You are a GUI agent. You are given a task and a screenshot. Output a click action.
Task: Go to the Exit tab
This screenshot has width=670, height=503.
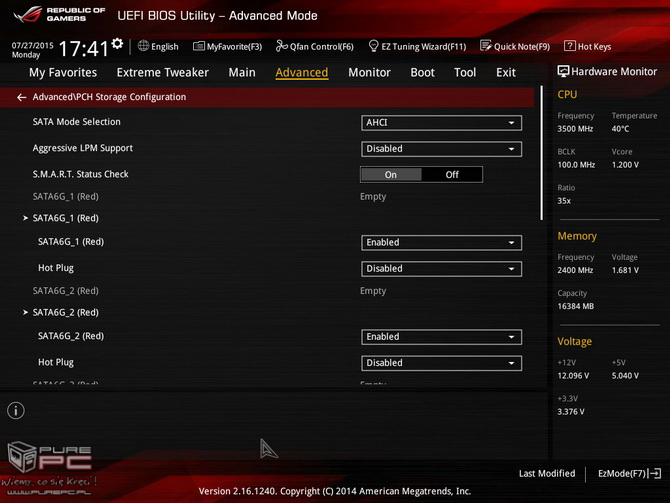click(x=506, y=72)
